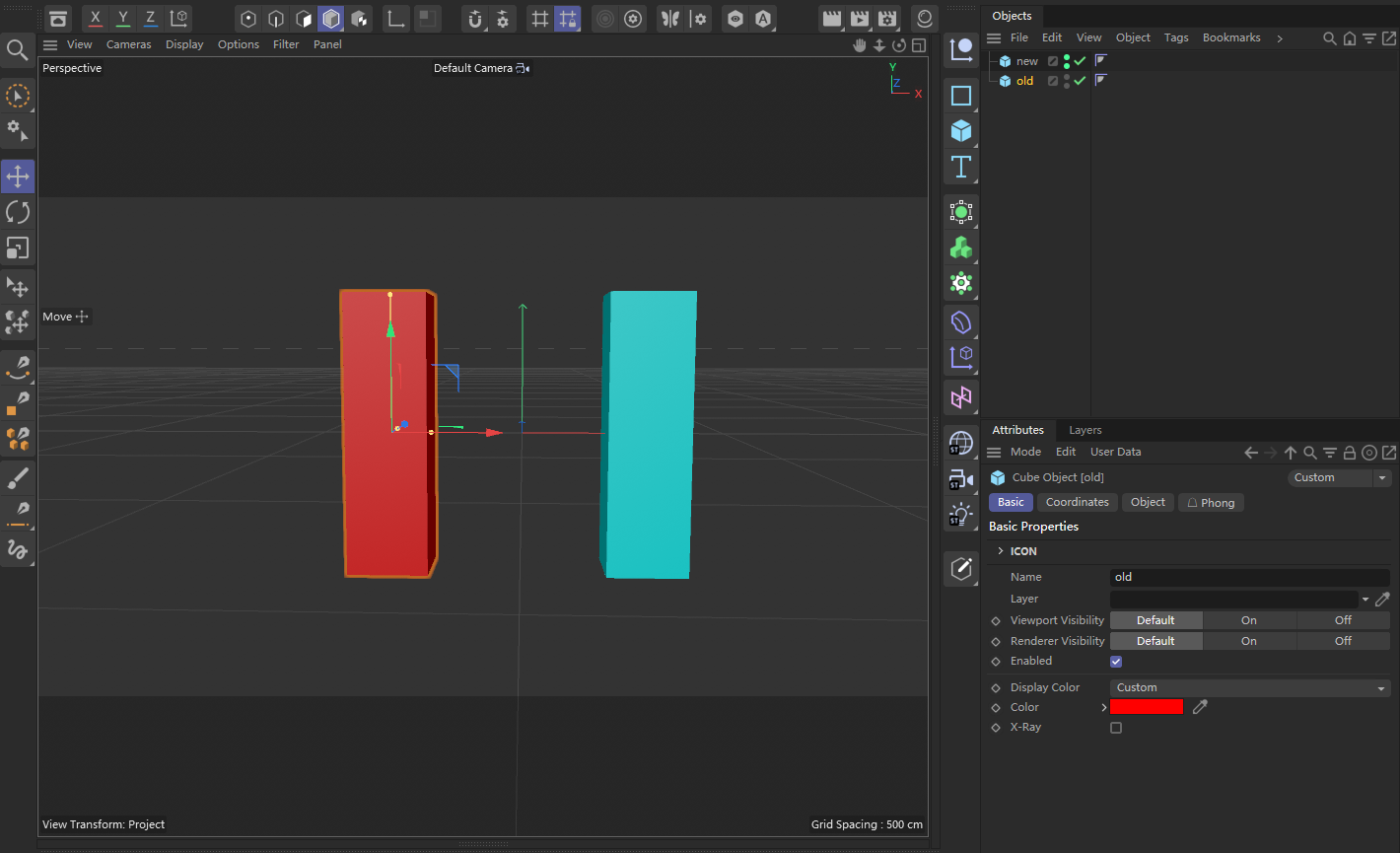Open viewport Filter menu
The image size is (1400, 853).
pyautogui.click(x=286, y=44)
